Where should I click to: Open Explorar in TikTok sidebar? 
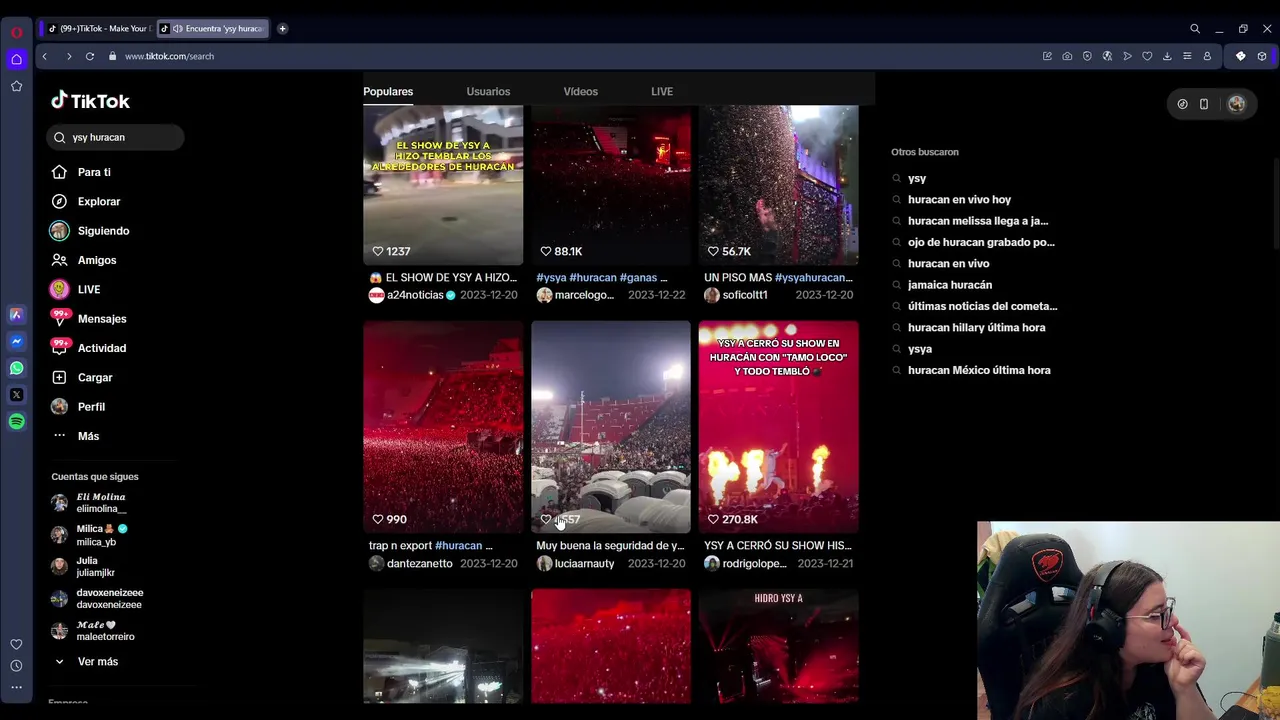[x=99, y=201]
